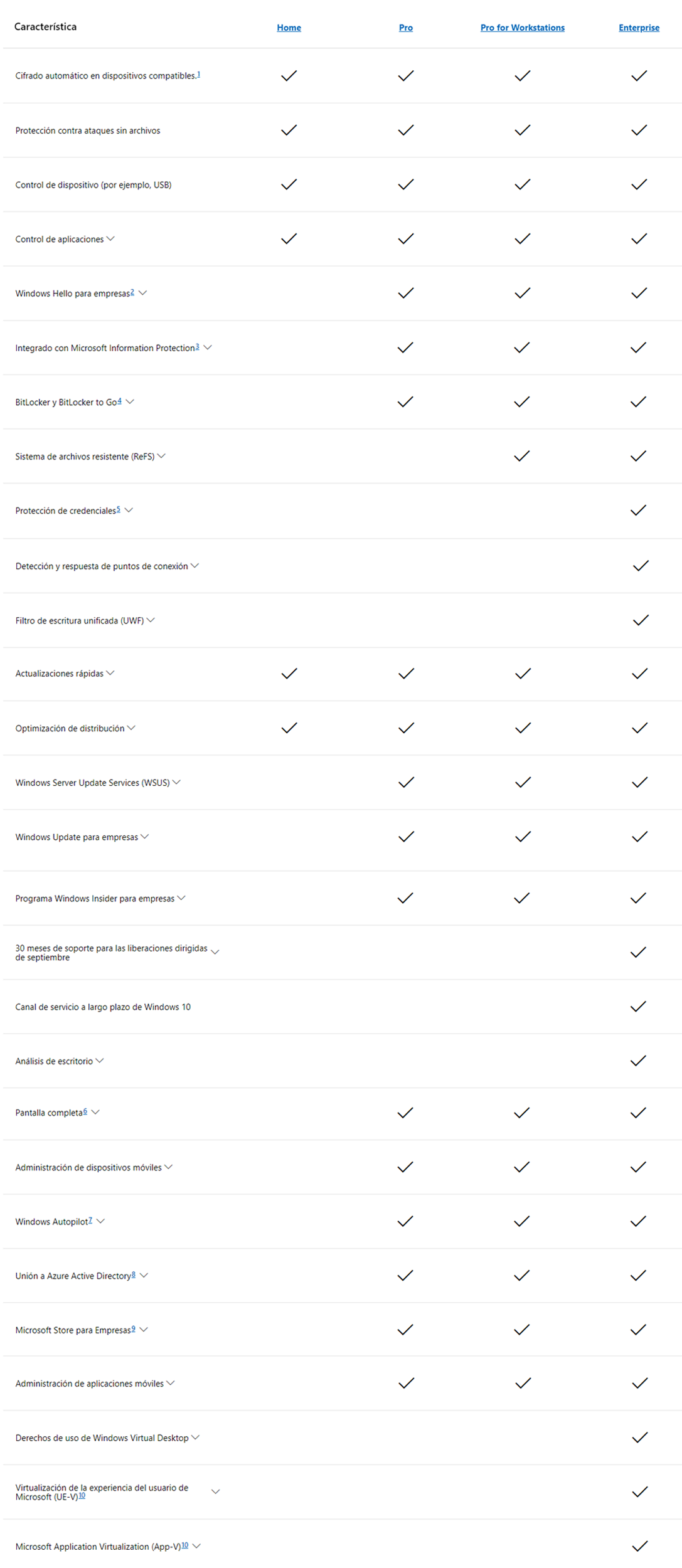
Task: Open the Pro edition link
Action: pos(405,28)
